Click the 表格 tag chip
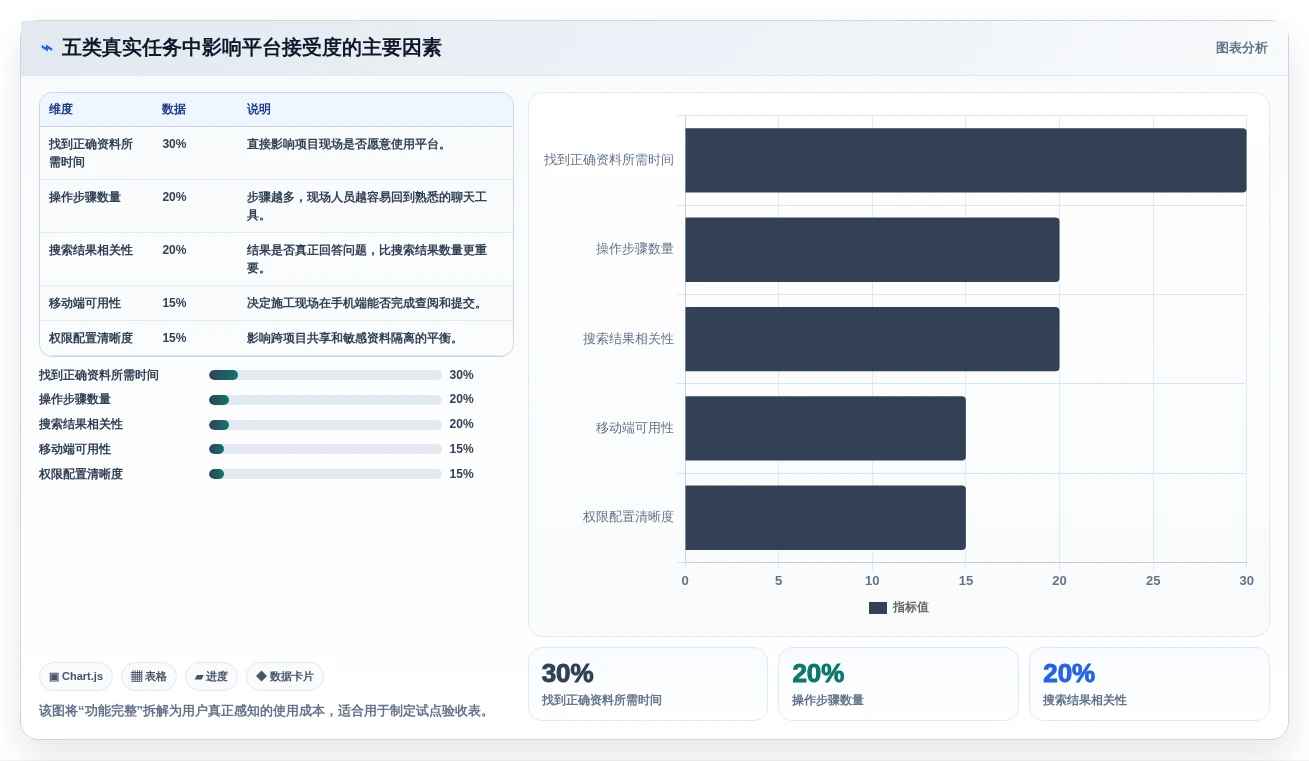The width and height of the screenshot is (1309, 761). point(149,676)
